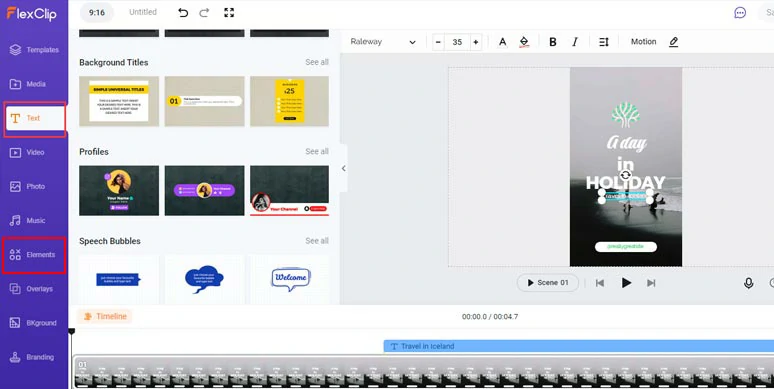The height and width of the screenshot is (389, 774).
Task: Select the Travel in Iceland text track
Action: [x=579, y=346]
